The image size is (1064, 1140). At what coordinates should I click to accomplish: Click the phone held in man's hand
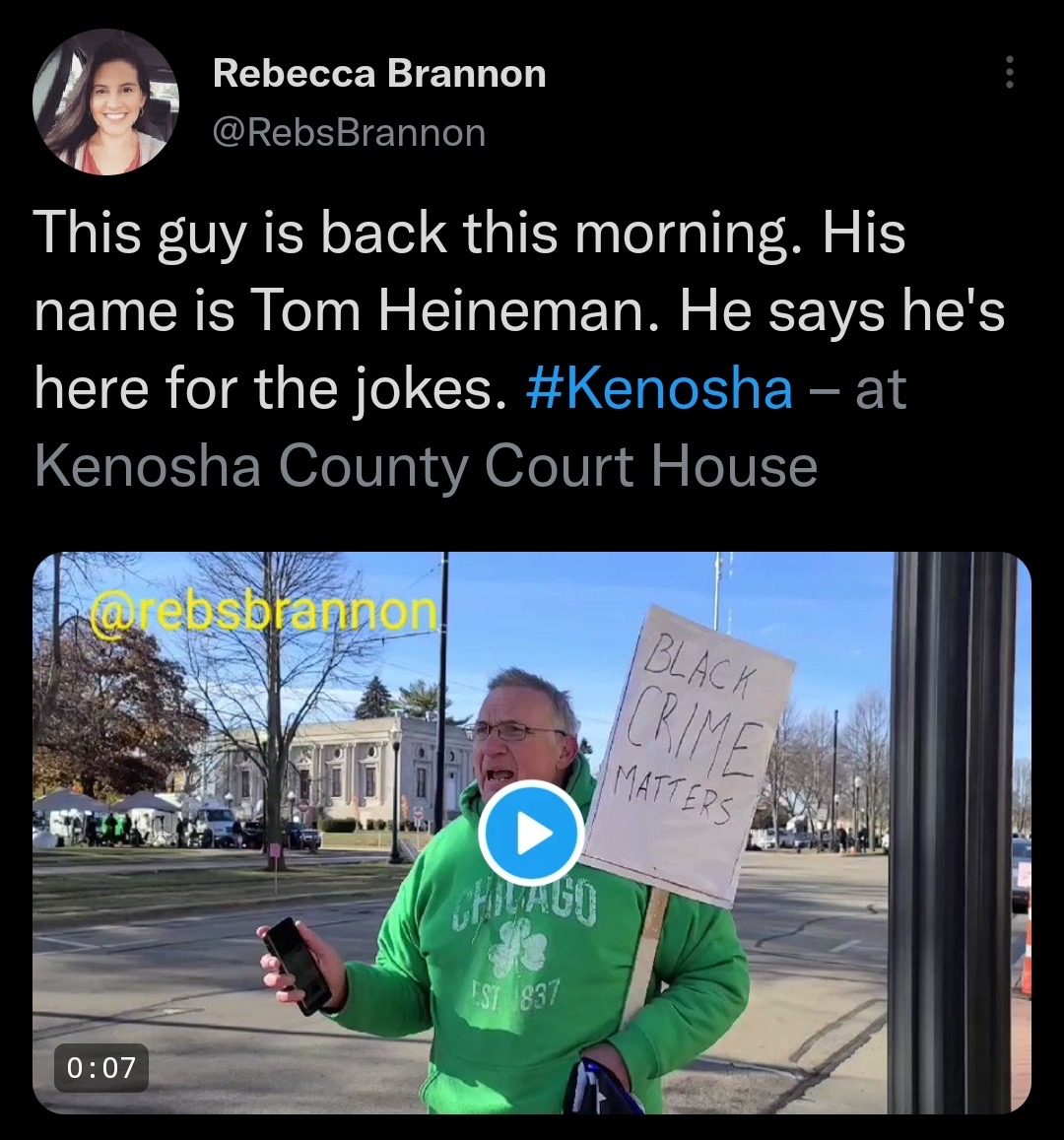pos(298,966)
